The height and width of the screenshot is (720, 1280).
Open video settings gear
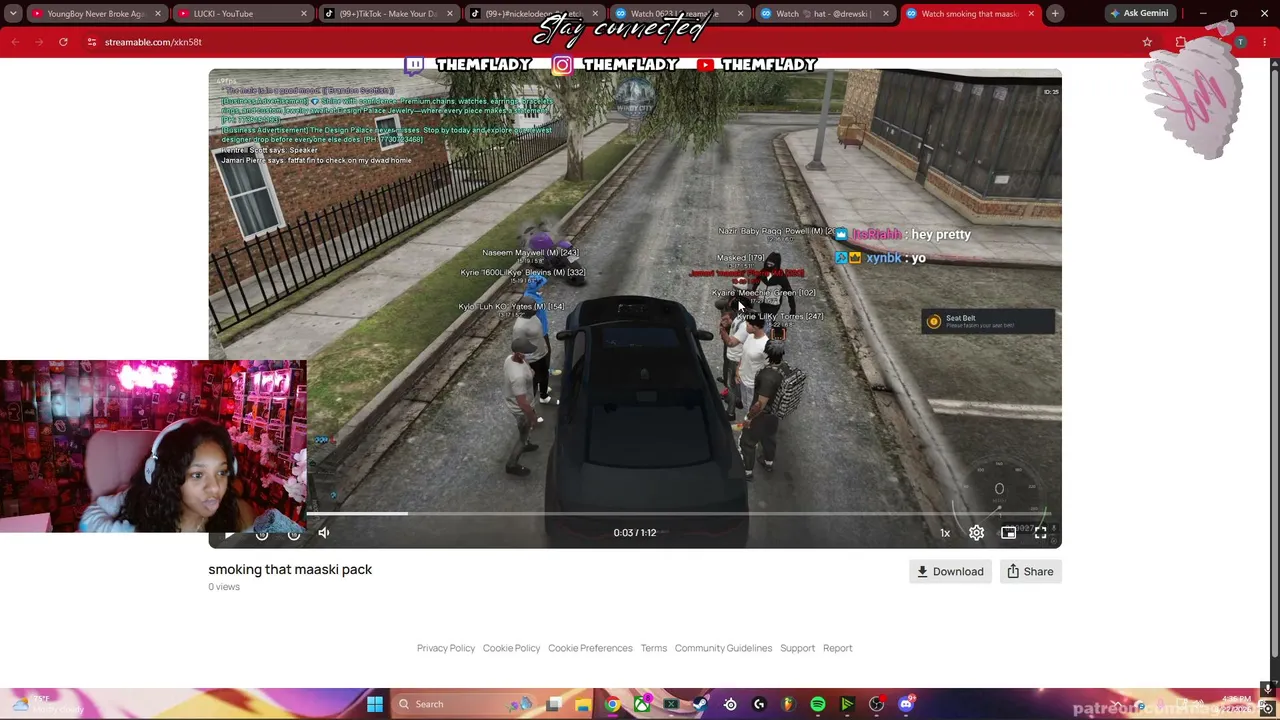[x=976, y=533]
